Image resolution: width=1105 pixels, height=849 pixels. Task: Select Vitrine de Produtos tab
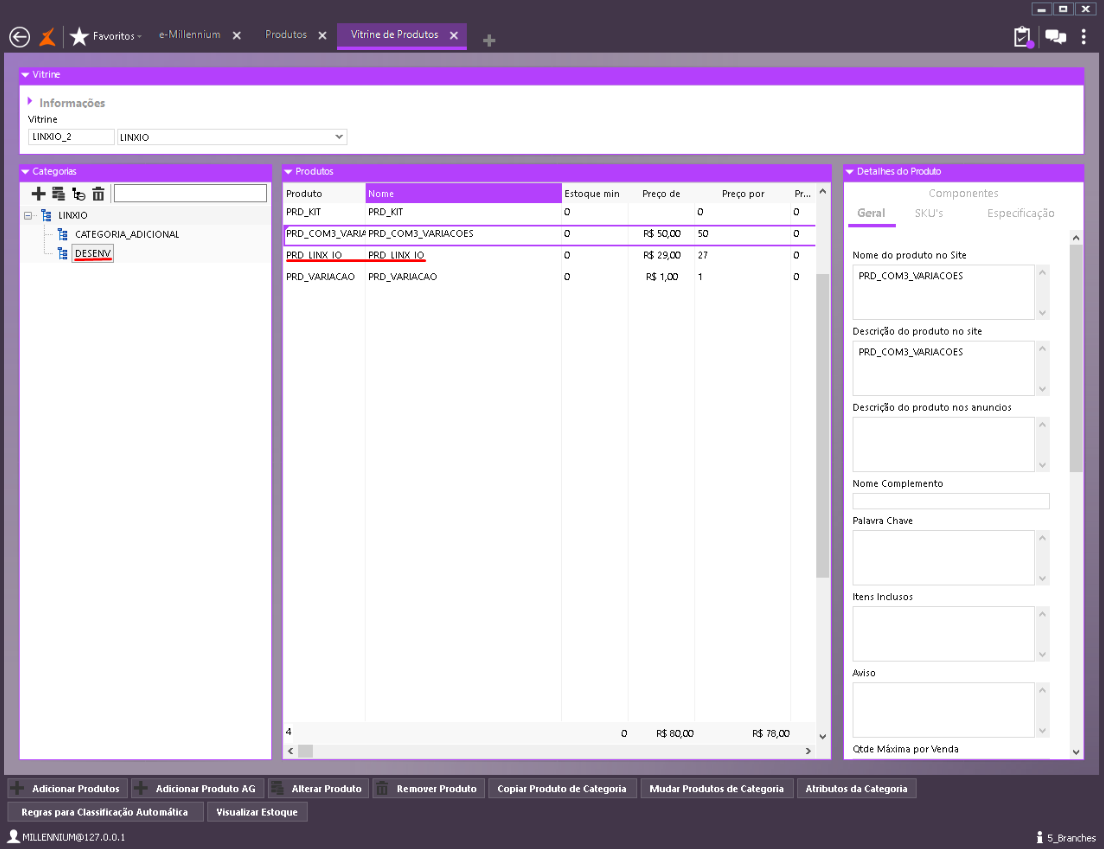click(x=394, y=35)
